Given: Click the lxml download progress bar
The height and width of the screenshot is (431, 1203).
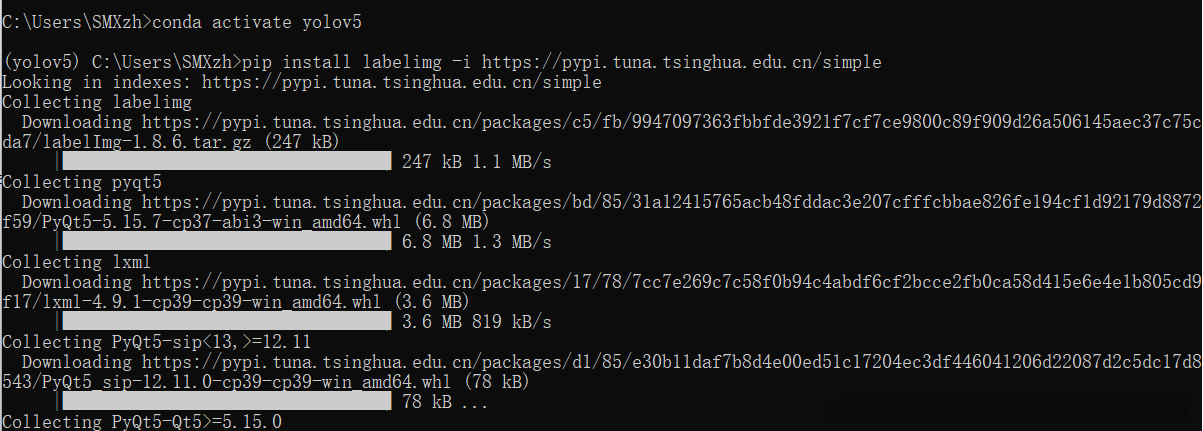Looking at the screenshot, I should click(226, 321).
